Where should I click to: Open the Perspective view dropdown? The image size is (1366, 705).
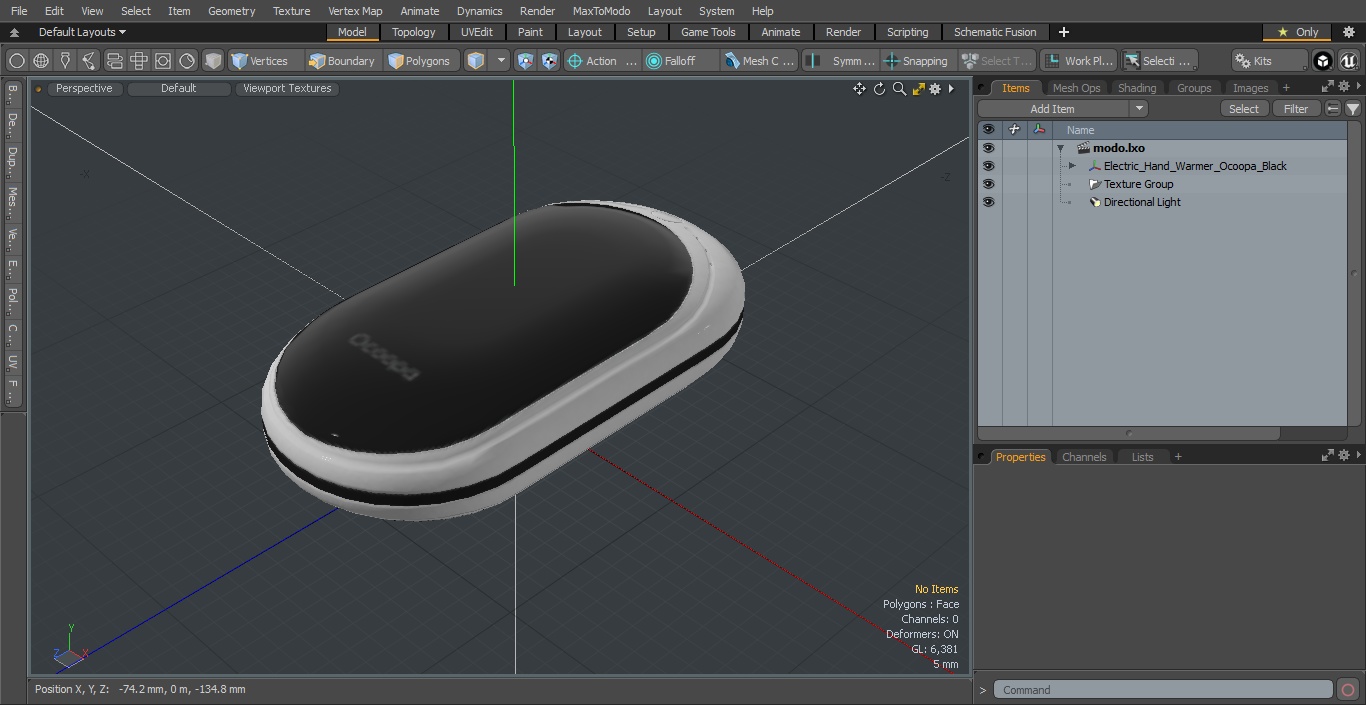[x=84, y=88]
